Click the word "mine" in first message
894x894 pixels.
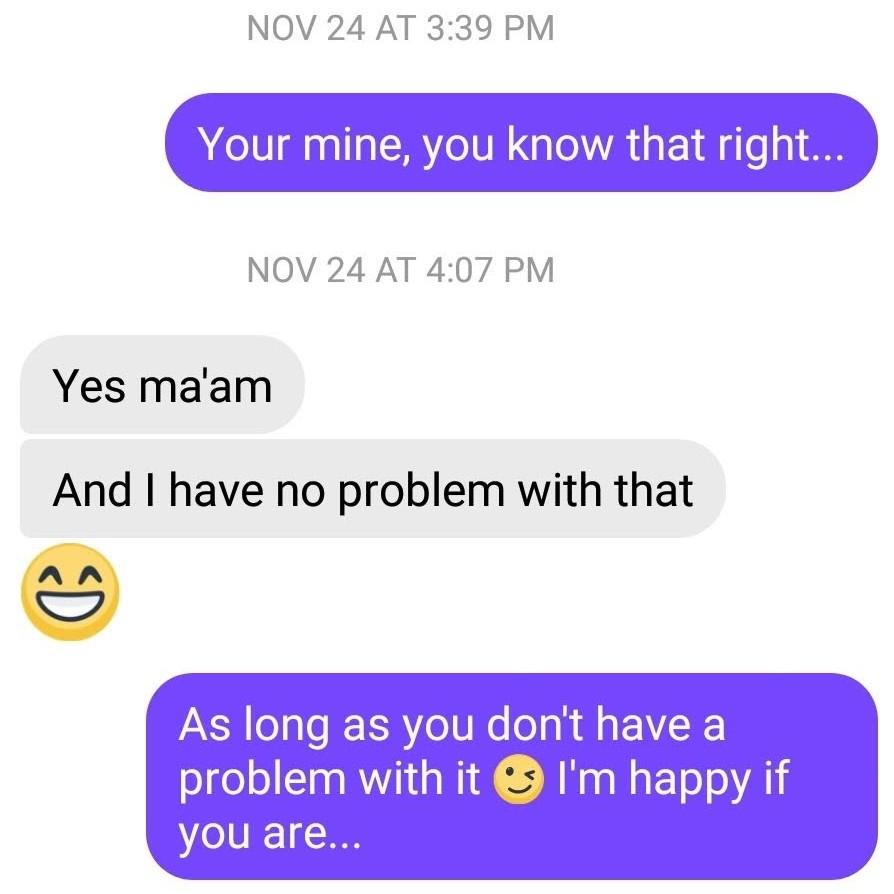(355, 144)
